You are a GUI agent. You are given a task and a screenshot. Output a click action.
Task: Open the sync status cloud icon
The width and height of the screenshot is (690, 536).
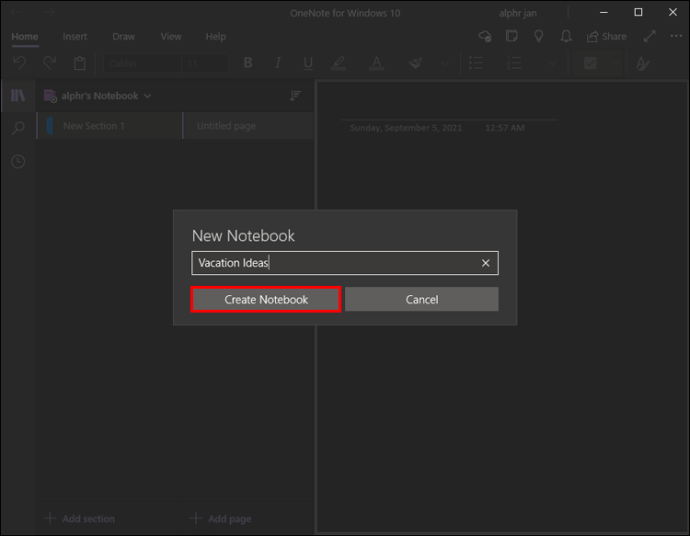pyautogui.click(x=485, y=37)
